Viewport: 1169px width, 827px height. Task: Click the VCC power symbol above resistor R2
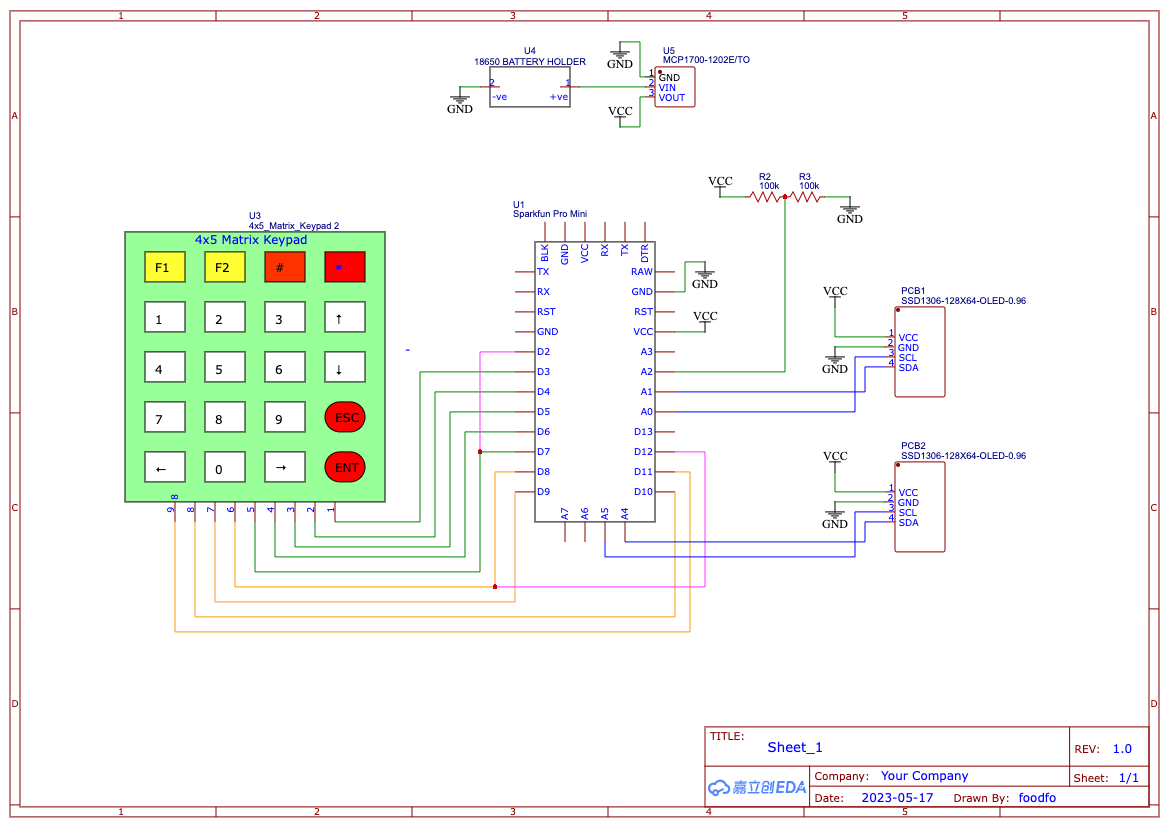pyautogui.click(x=720, y=181)
